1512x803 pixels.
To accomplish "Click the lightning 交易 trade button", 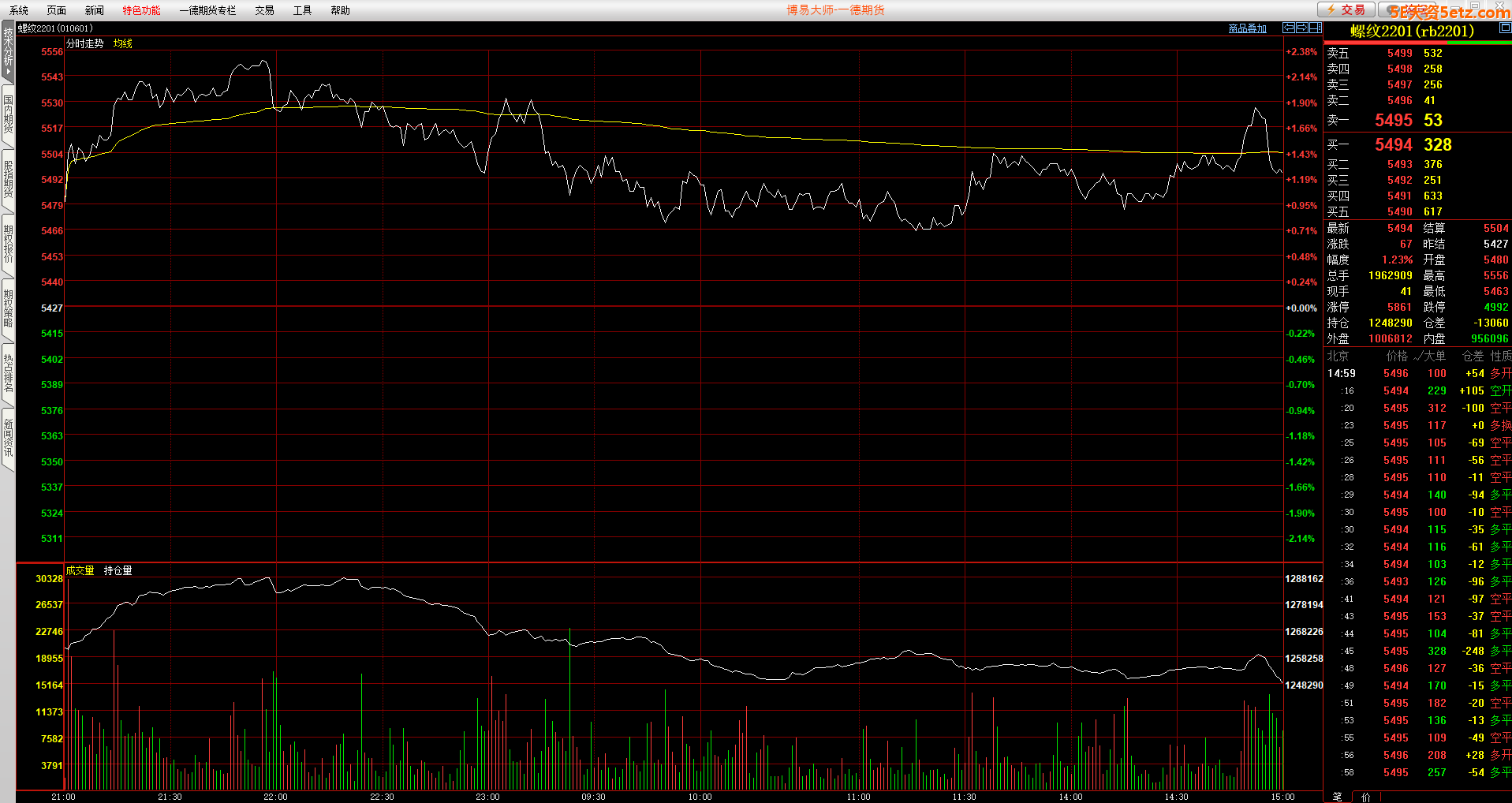I will click(x=1346, y=9).
